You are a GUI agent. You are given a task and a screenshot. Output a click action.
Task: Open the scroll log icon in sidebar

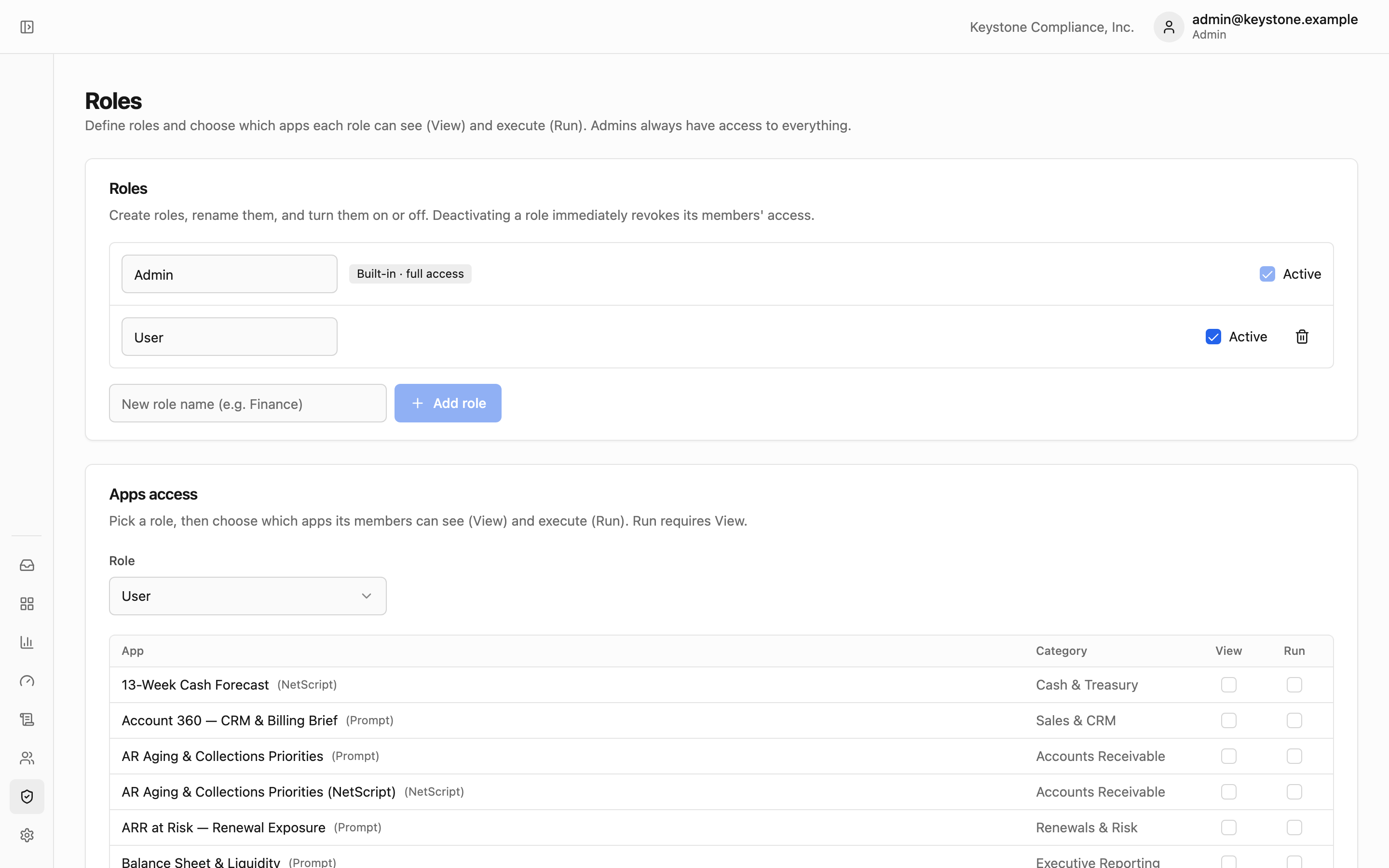[27, 719]
